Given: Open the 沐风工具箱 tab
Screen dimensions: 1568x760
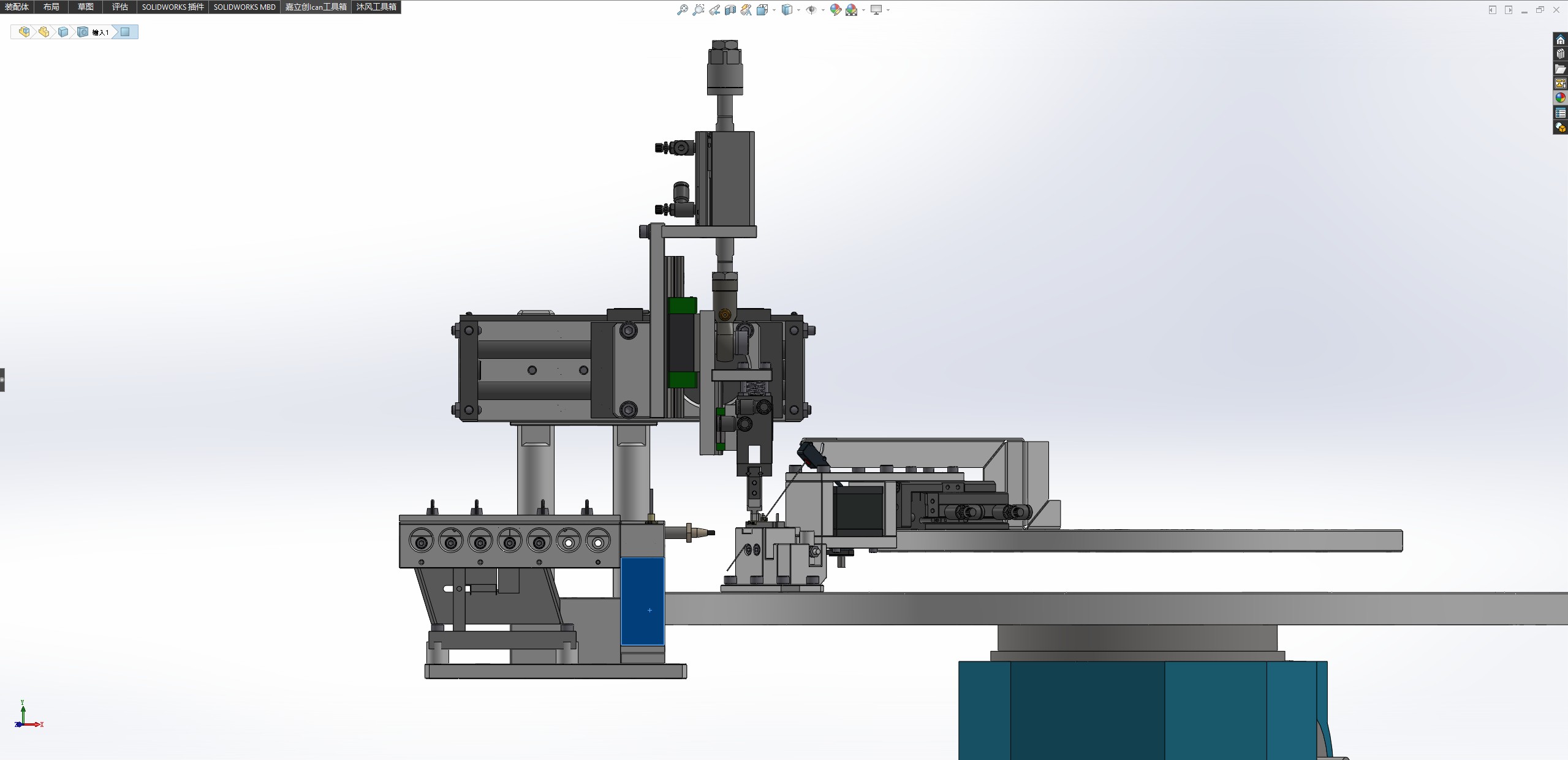Looking at the screenshot, I should [376, 7].
